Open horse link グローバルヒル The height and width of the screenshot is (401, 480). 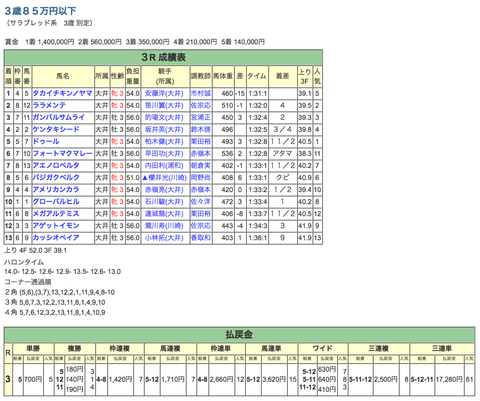56,202
